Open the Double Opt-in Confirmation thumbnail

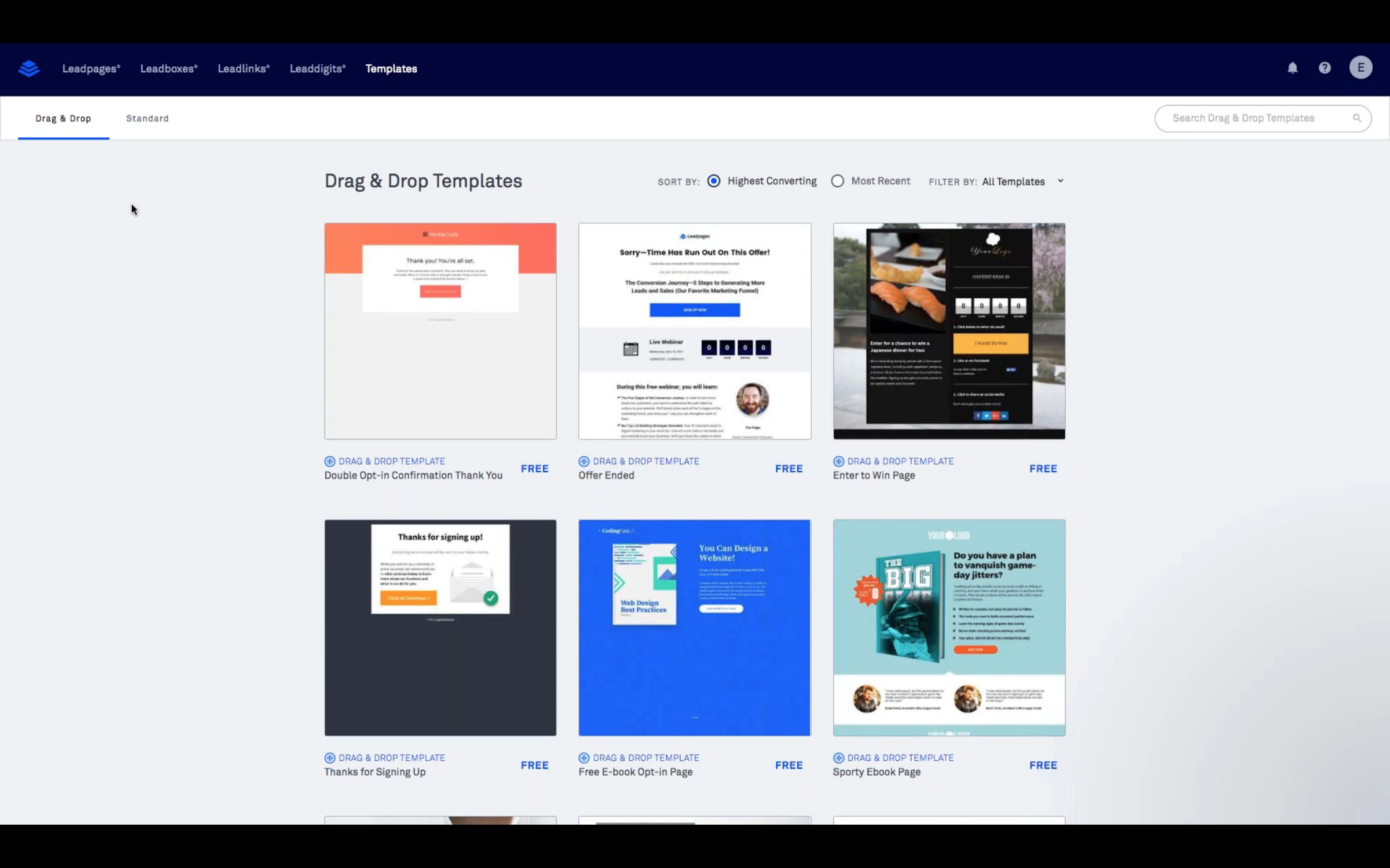pos(440,331)
